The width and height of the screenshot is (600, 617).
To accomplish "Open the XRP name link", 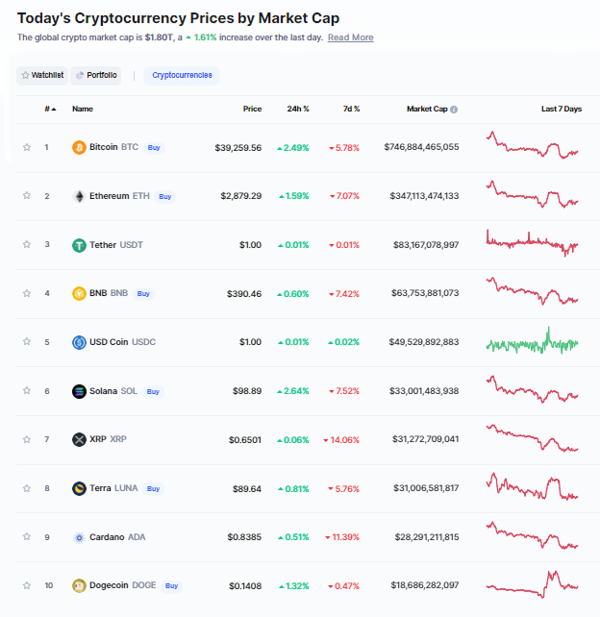I will (98, 439).
